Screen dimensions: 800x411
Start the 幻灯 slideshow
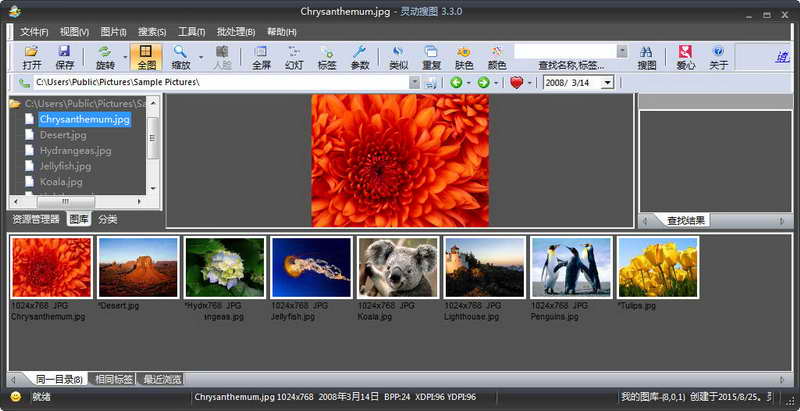[x=294, y=57]
